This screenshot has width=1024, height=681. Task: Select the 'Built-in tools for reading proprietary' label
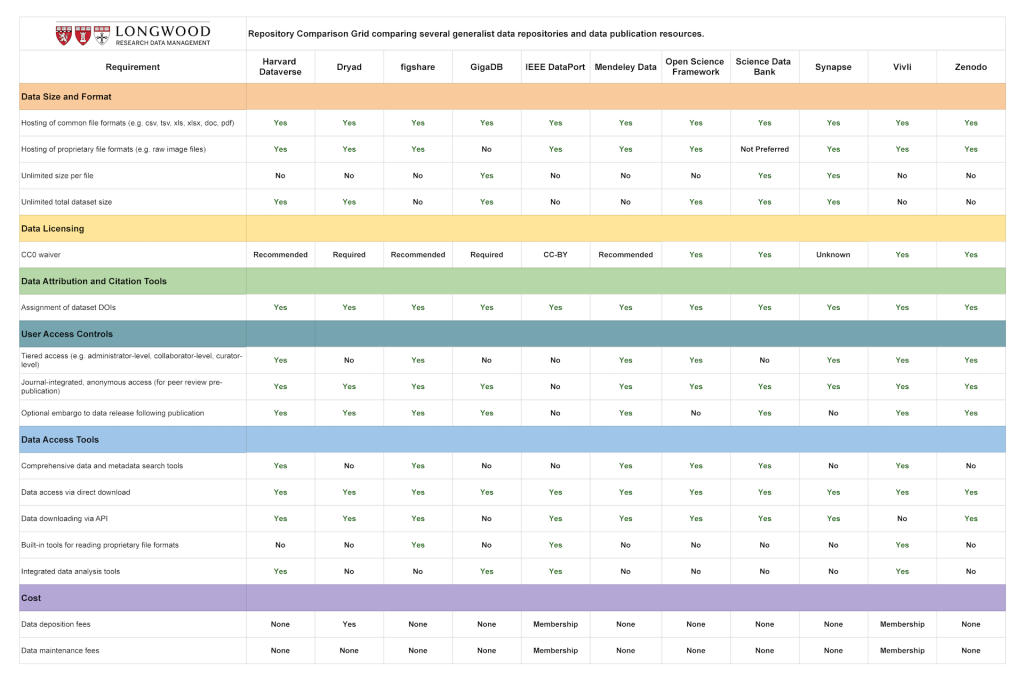[x=99, y=545]
